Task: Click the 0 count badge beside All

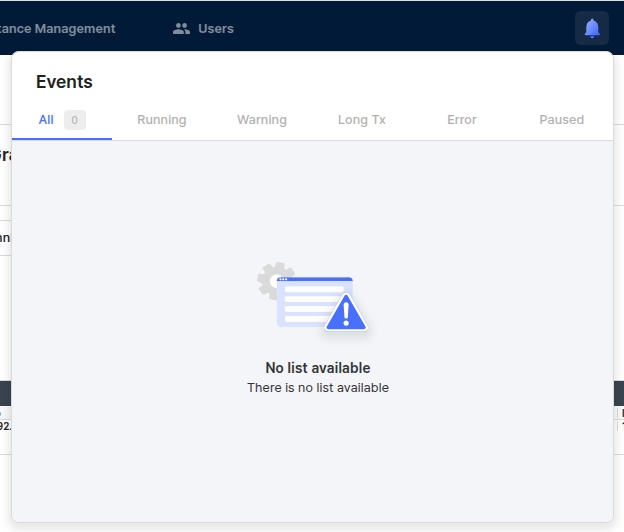Action: pos(74,120)
